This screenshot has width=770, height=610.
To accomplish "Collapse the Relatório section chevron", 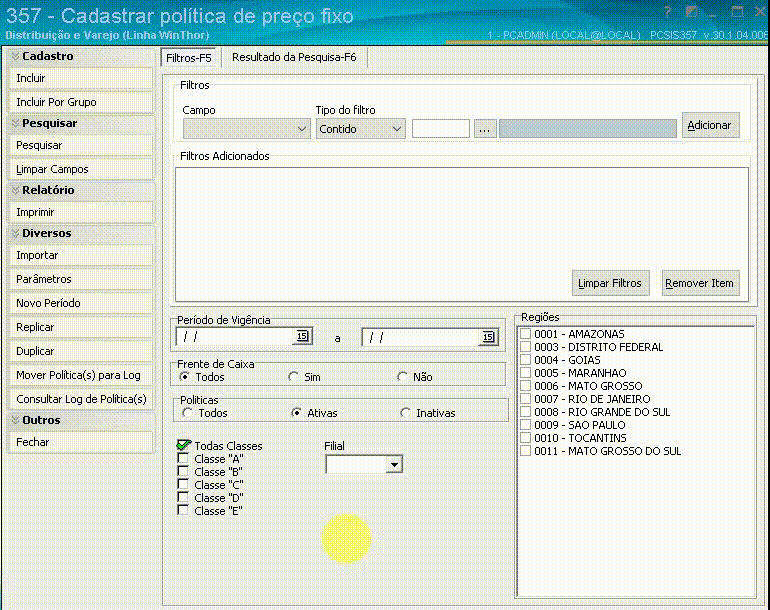I will click(15, 190).
